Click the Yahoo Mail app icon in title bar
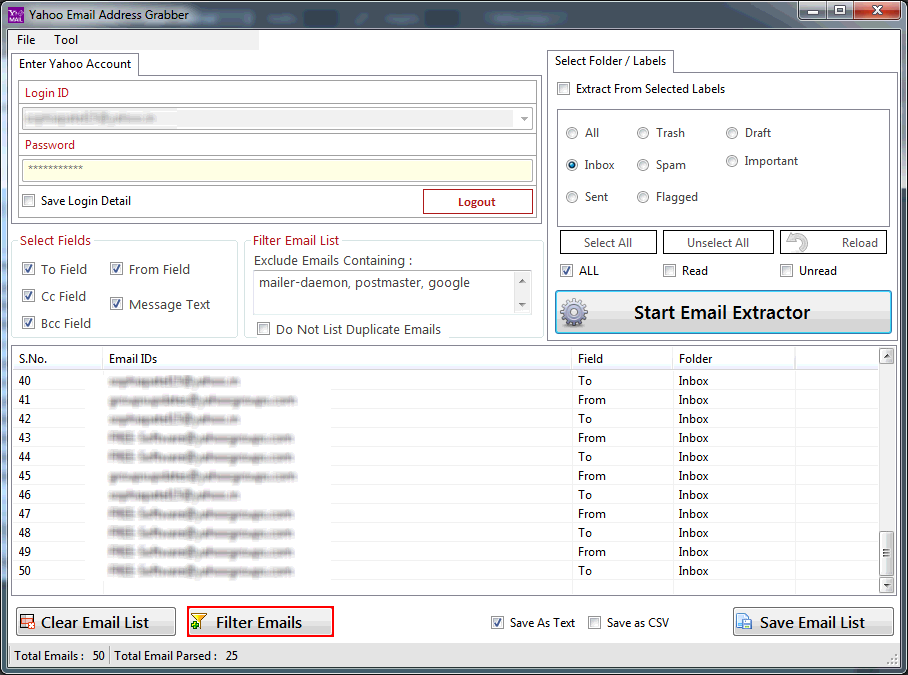The width and height of the screenshot is (908, 675). coord(16,15)
